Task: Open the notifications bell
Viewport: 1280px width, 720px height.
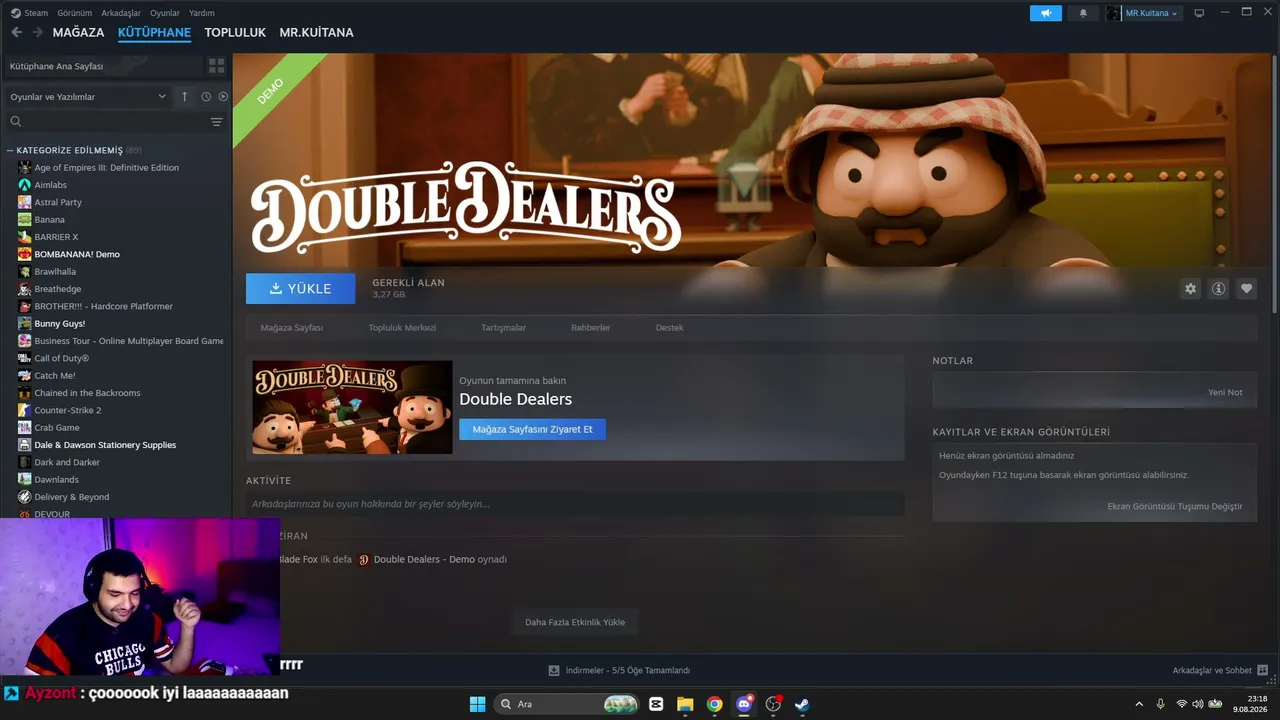Action: coord(1083,13)
